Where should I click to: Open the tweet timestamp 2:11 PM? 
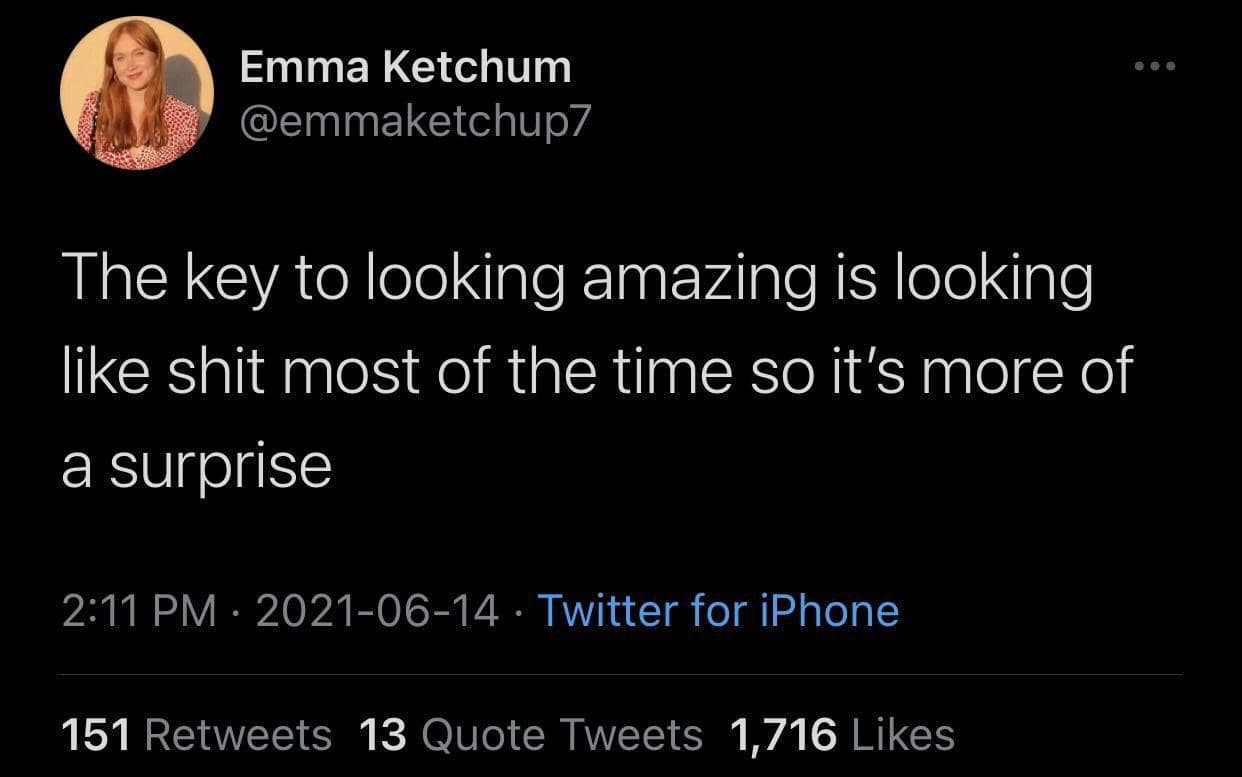(136, 610)
